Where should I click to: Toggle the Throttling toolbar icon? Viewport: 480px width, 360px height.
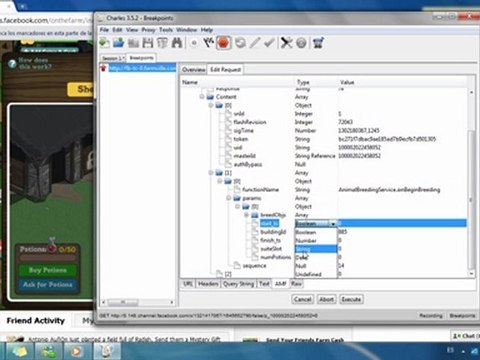click(x=209, y=43)
